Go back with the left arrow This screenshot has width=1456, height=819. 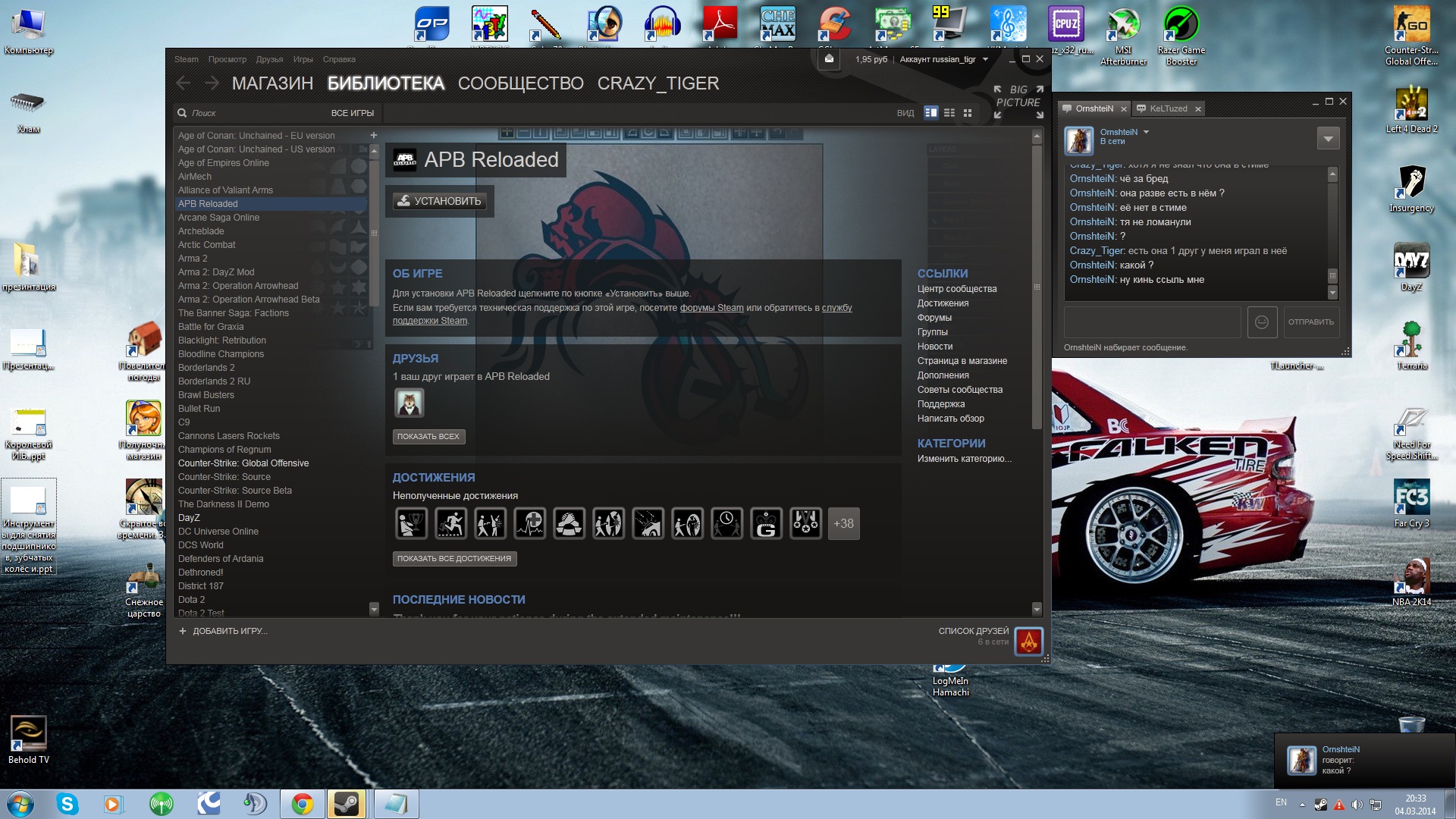tap(183, 83)
